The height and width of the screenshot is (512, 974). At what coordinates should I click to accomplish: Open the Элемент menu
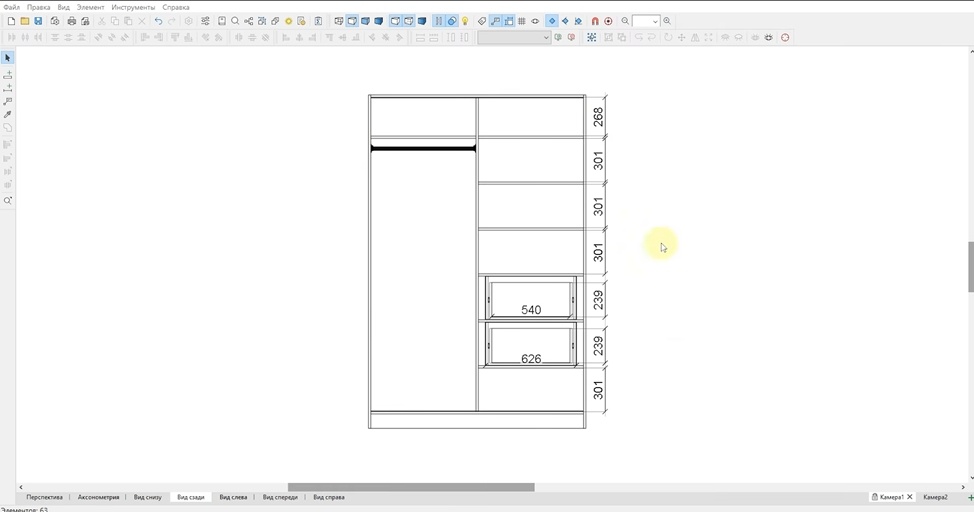[x=90, y=7]
